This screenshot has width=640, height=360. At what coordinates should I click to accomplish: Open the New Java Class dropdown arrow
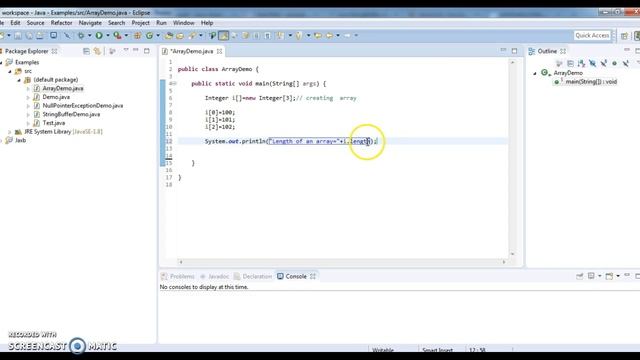158,36
